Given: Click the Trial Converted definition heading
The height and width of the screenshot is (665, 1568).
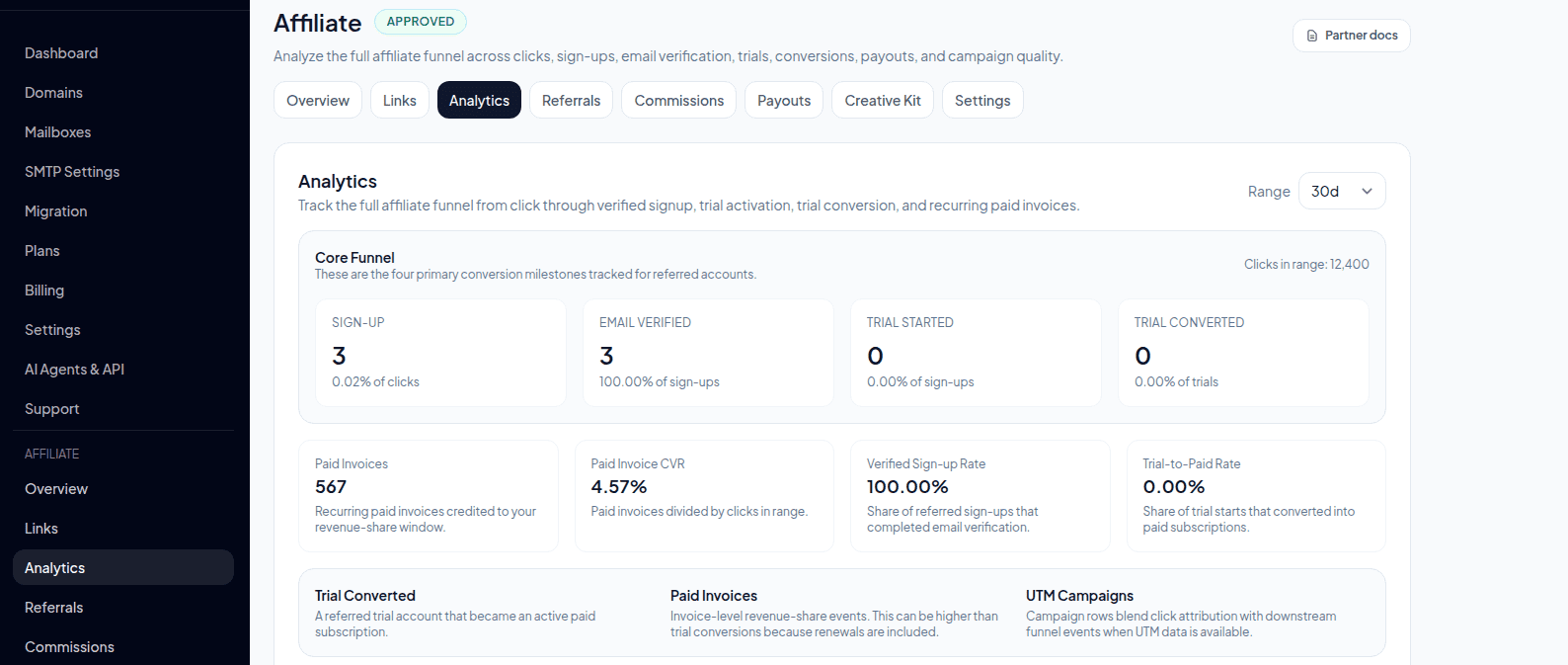Looking at the screenshot, I should [x=365, y=596].
